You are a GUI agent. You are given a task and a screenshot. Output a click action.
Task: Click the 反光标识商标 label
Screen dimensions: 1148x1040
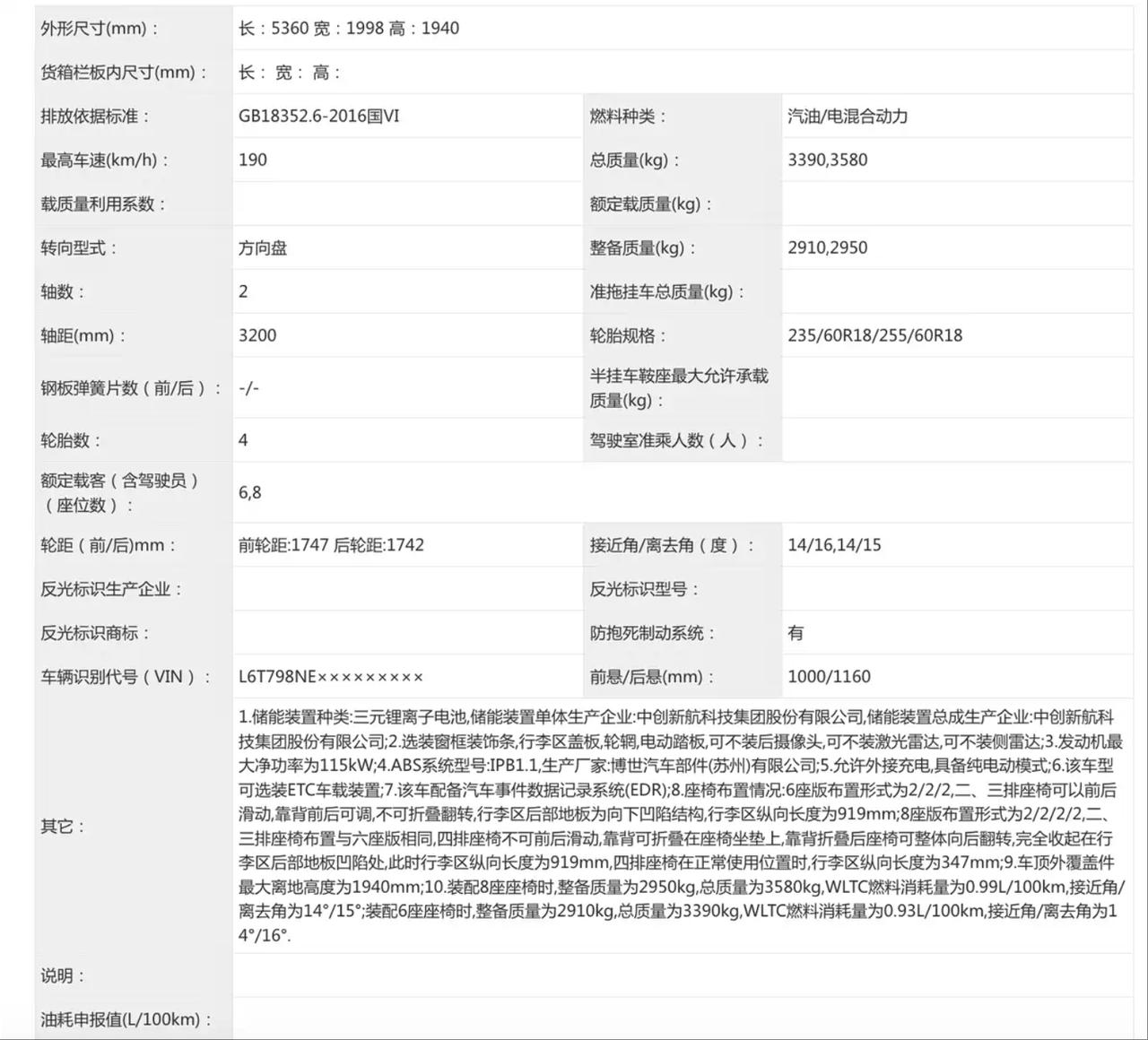pos(95,633)
